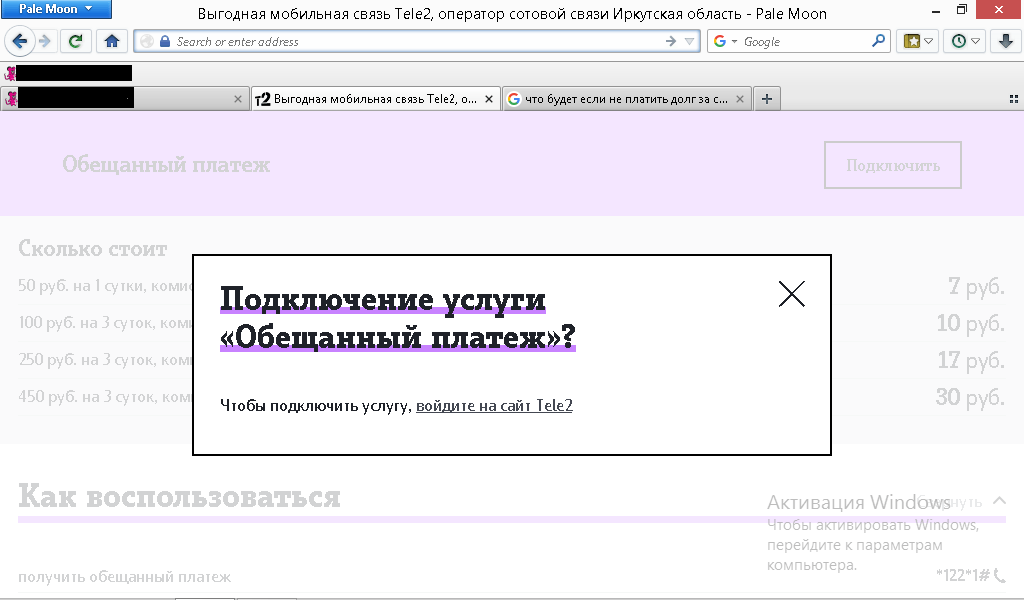Go forward to the next page
Screen dimensions: 1024x600
pyautogui.click(x=44, y=41)
